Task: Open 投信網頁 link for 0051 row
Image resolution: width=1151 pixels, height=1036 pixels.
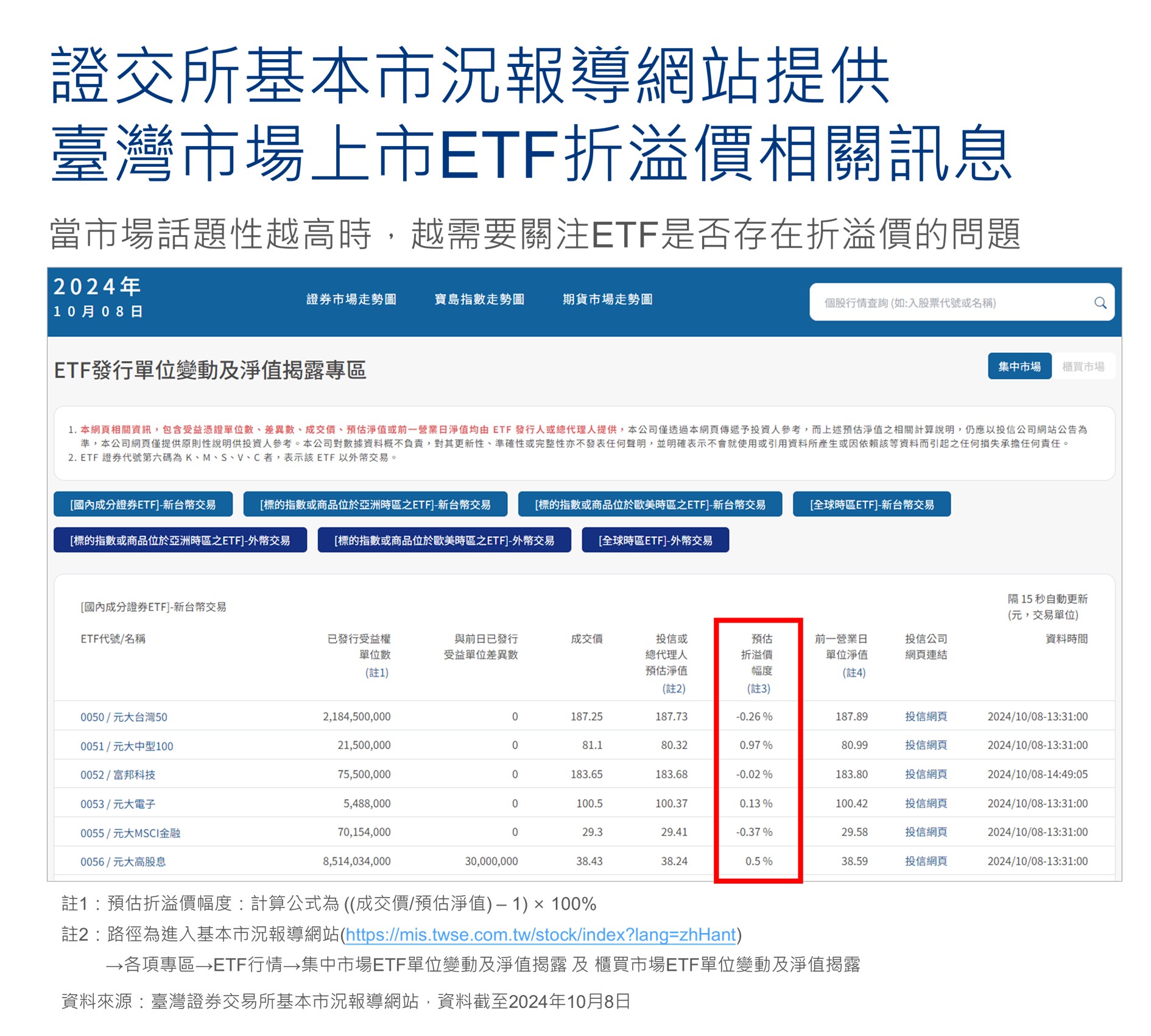Action: click(x=926, y=745)
